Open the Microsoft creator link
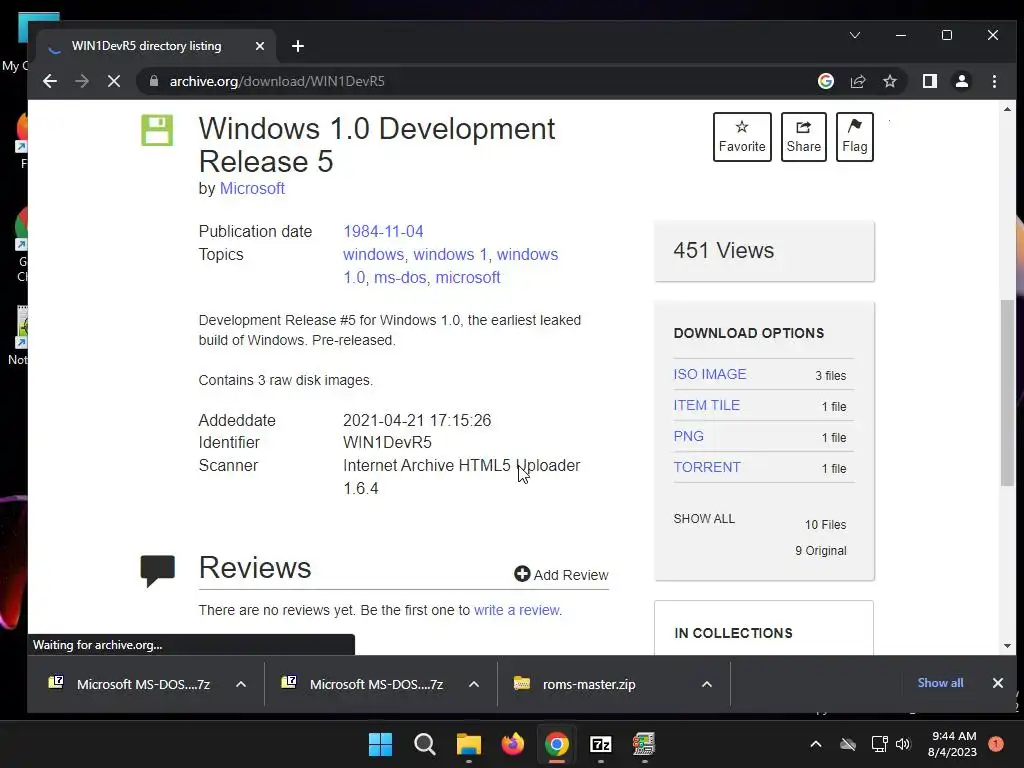This screenshot has width=1024, height=768. (252, 188)
